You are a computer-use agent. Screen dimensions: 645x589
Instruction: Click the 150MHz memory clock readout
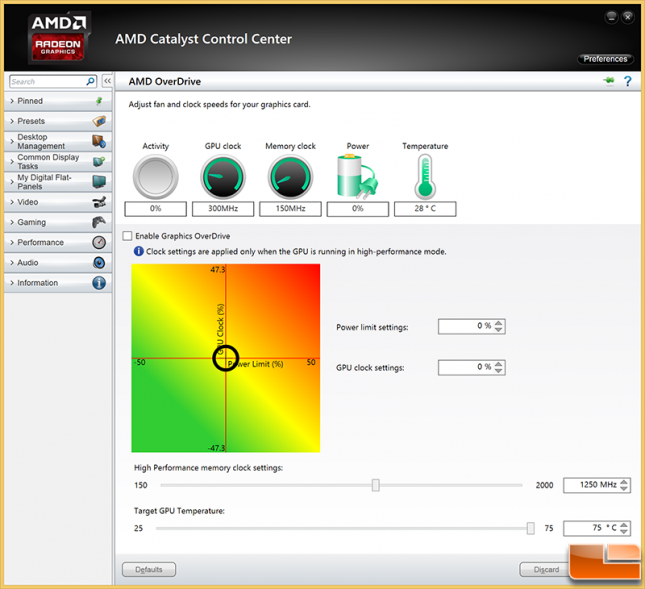coord(290,209)
